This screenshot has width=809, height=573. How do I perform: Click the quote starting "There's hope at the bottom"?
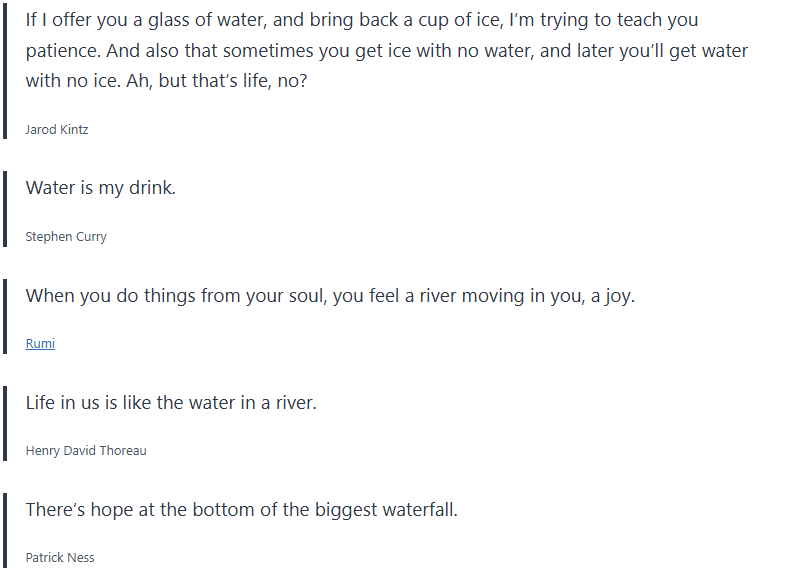(x=241, y=510)
